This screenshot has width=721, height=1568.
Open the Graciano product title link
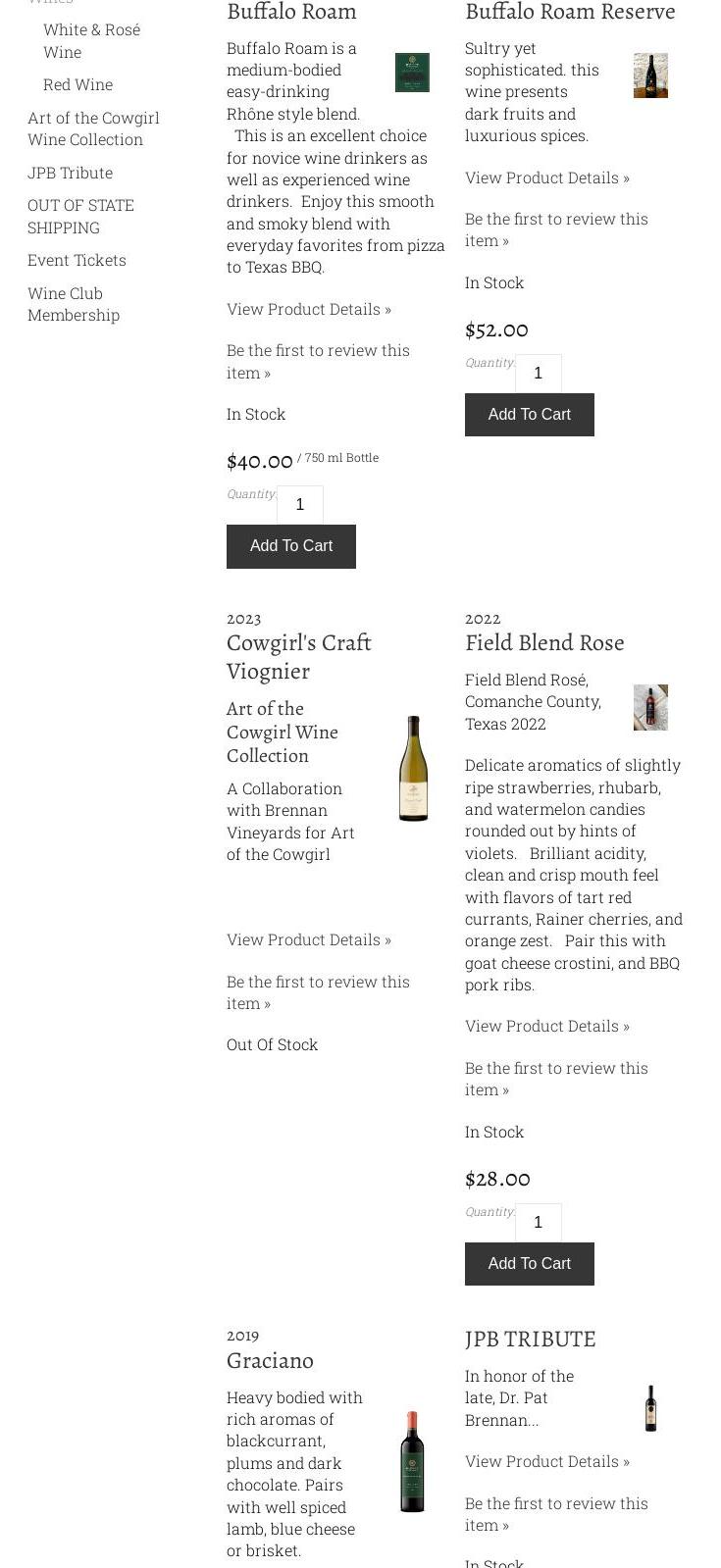click(x=270, y=1360)
